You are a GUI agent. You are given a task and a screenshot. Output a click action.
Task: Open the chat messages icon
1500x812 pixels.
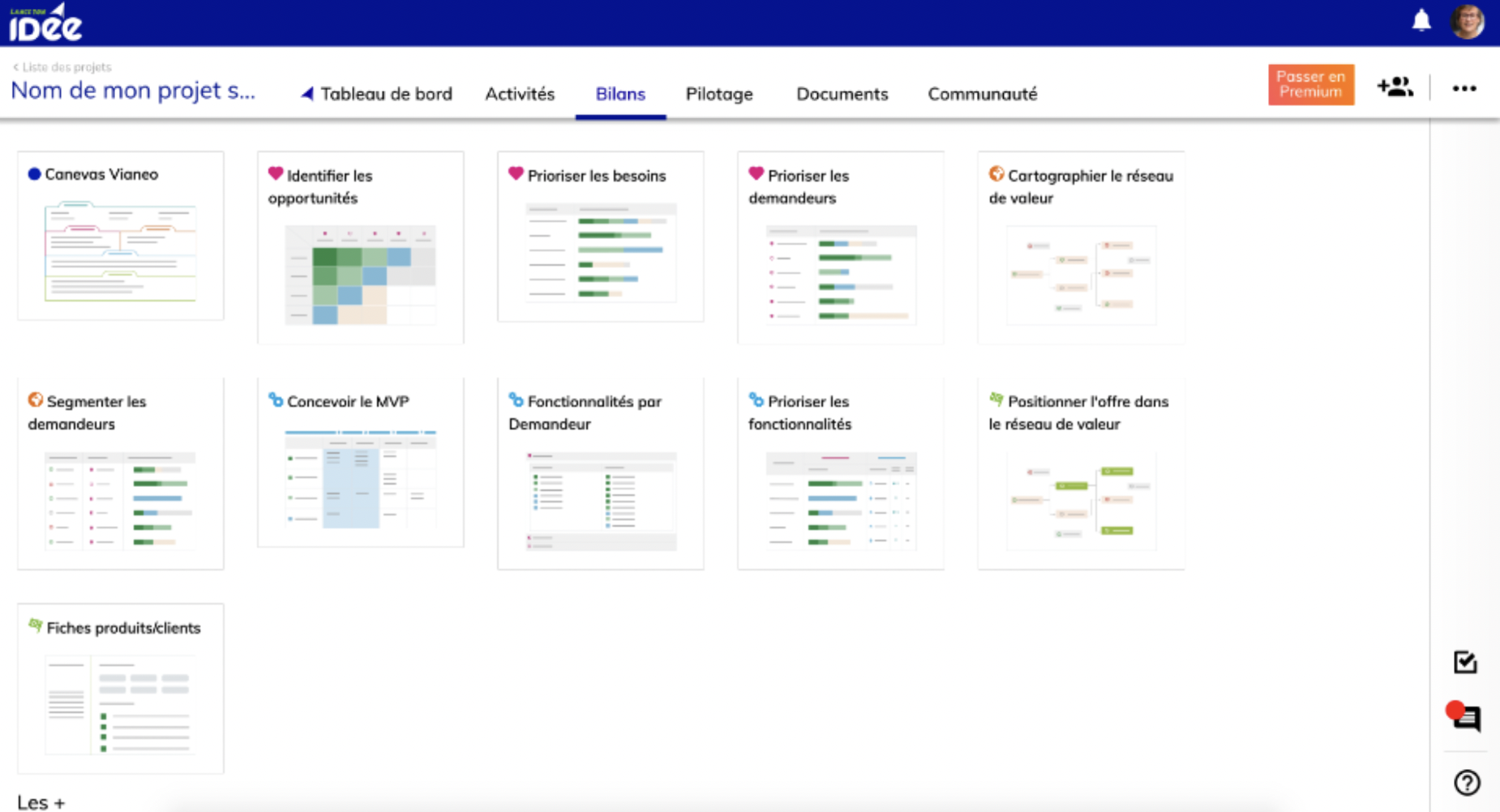pos(1464,716)
